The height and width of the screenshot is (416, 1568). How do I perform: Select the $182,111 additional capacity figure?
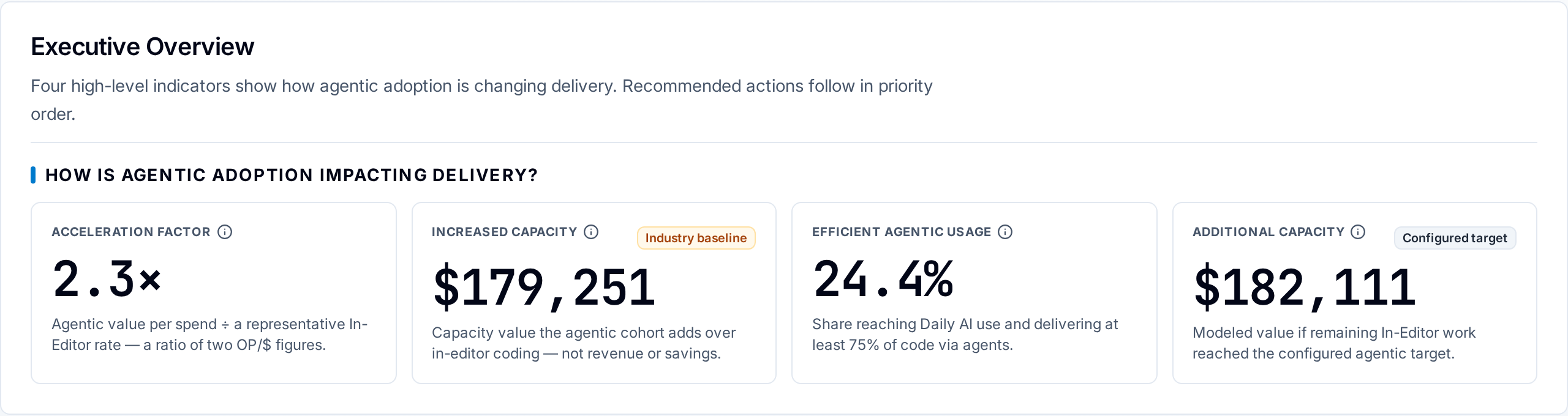[x=1305, y=287]
